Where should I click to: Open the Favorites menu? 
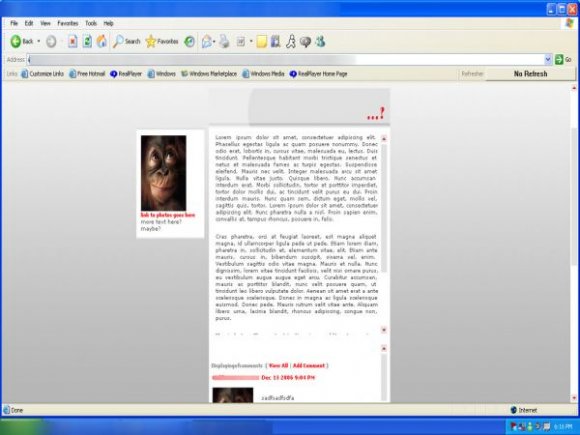click(x=68, y=23)
